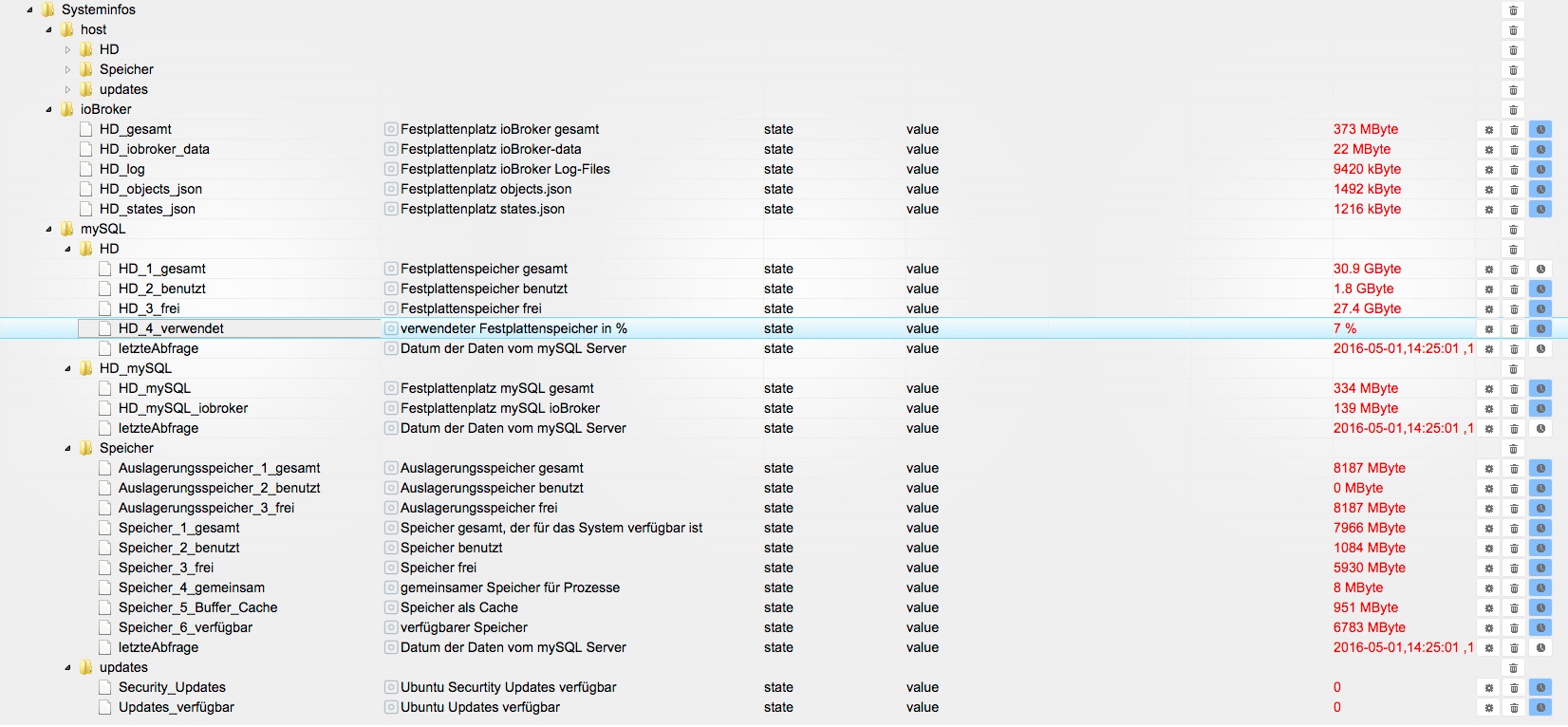
Task: Click trash icon on the HD_mySQL folder row
Action: click(x=1514, y=369)
